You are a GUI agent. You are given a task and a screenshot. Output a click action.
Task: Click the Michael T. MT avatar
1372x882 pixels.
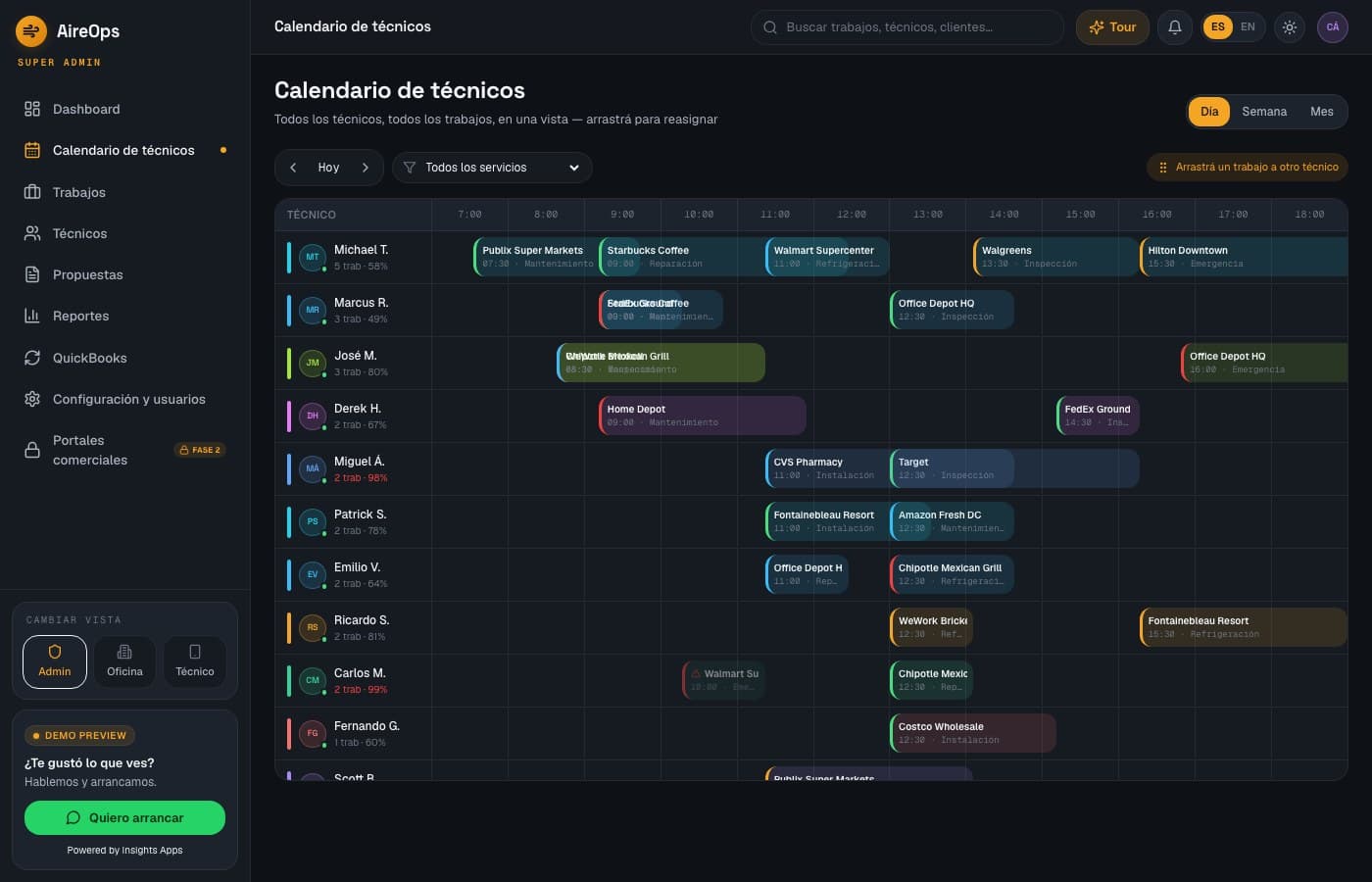point(313,257)
